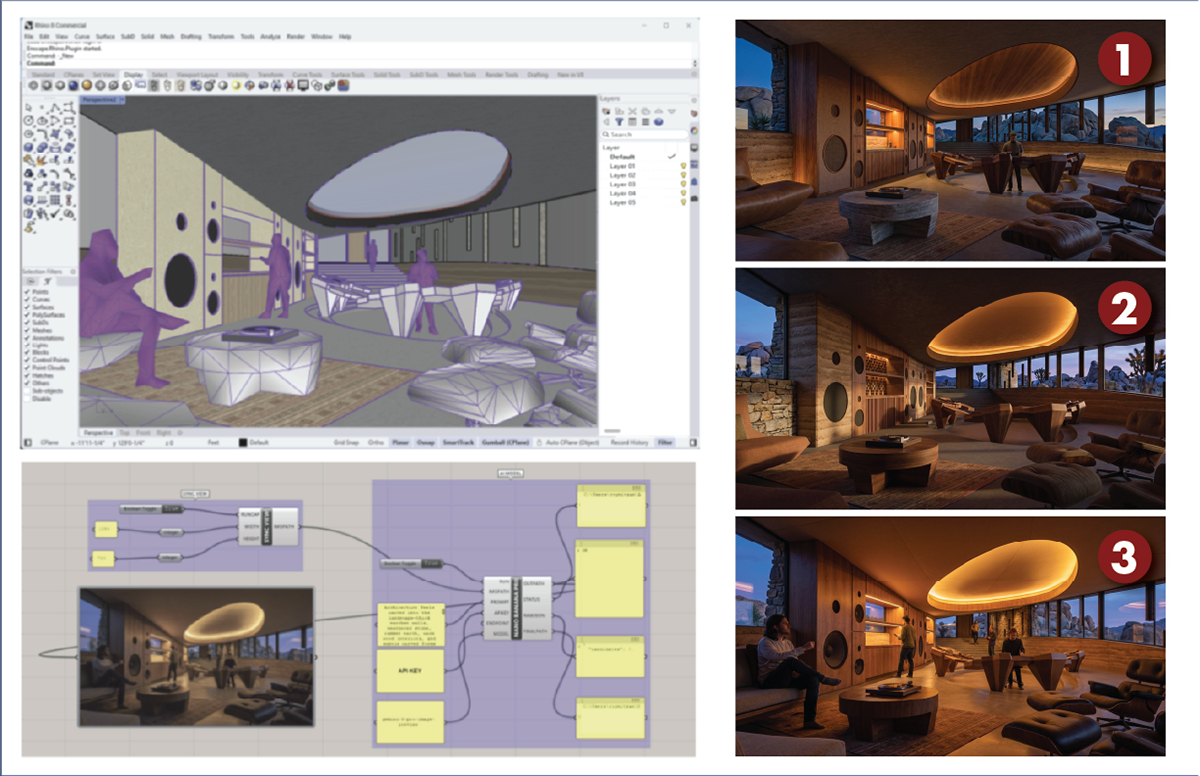Screen dimensions: 1200x776
Task: Select the Default layer row
Action: [645, 157]
